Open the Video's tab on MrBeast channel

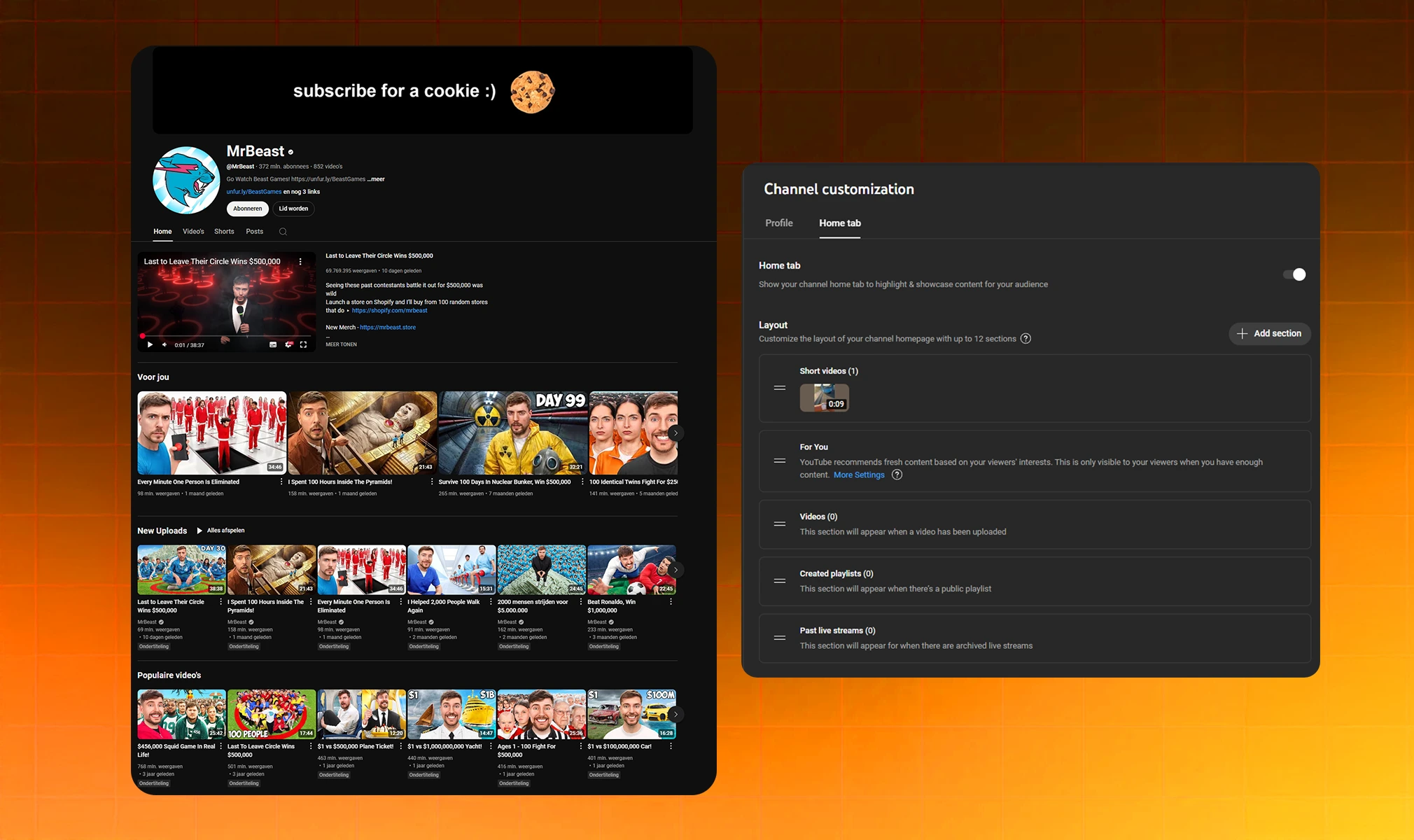pyautogui.click(x=193, y=232)
